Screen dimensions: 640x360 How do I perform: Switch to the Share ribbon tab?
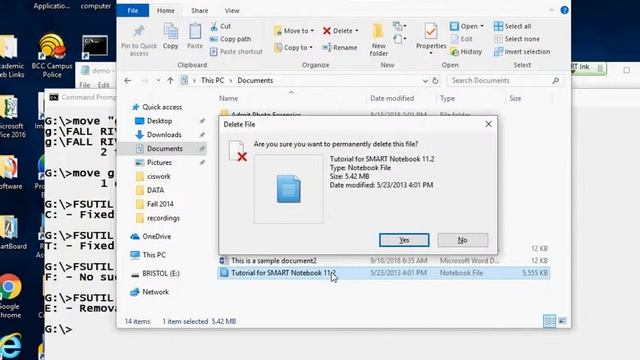point(200,11)
